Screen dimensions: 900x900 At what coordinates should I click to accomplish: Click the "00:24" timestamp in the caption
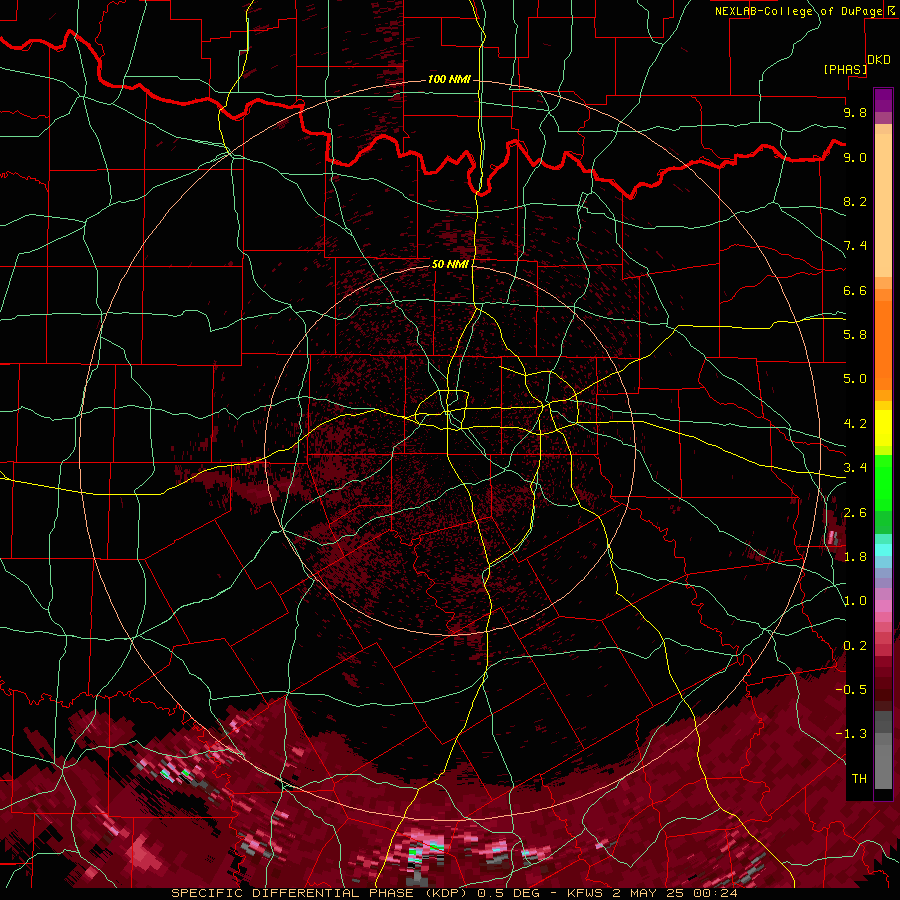click(717, 893)
